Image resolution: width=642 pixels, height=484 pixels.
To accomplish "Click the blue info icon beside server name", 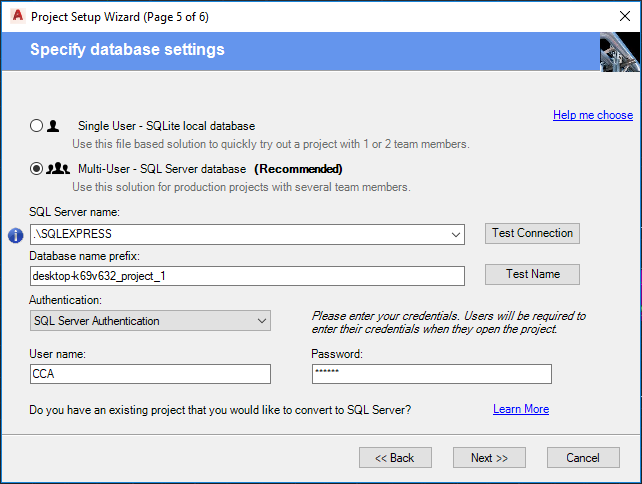I will tap(15, 235).
